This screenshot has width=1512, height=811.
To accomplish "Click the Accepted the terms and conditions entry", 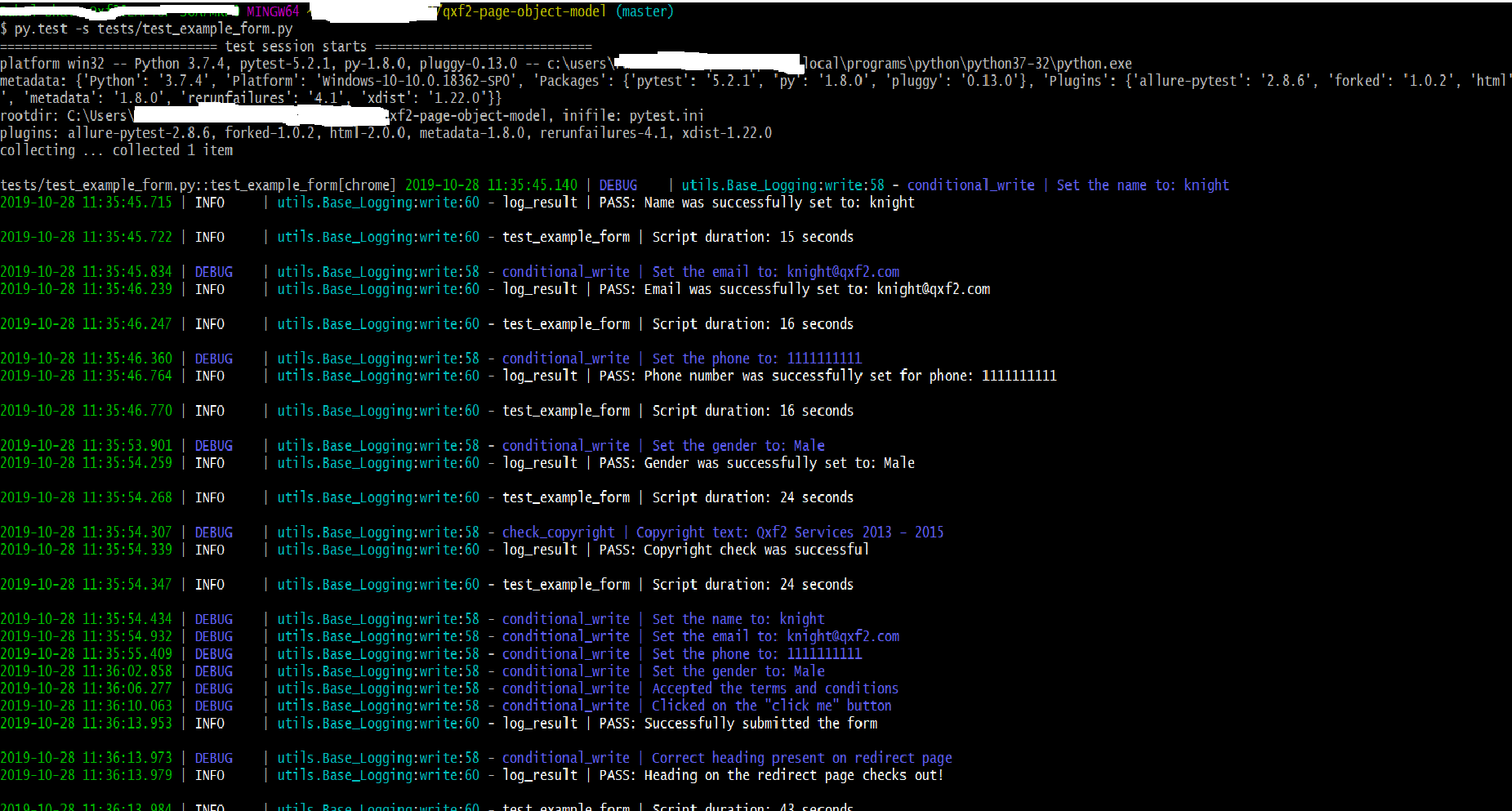I will pos(774,688).
